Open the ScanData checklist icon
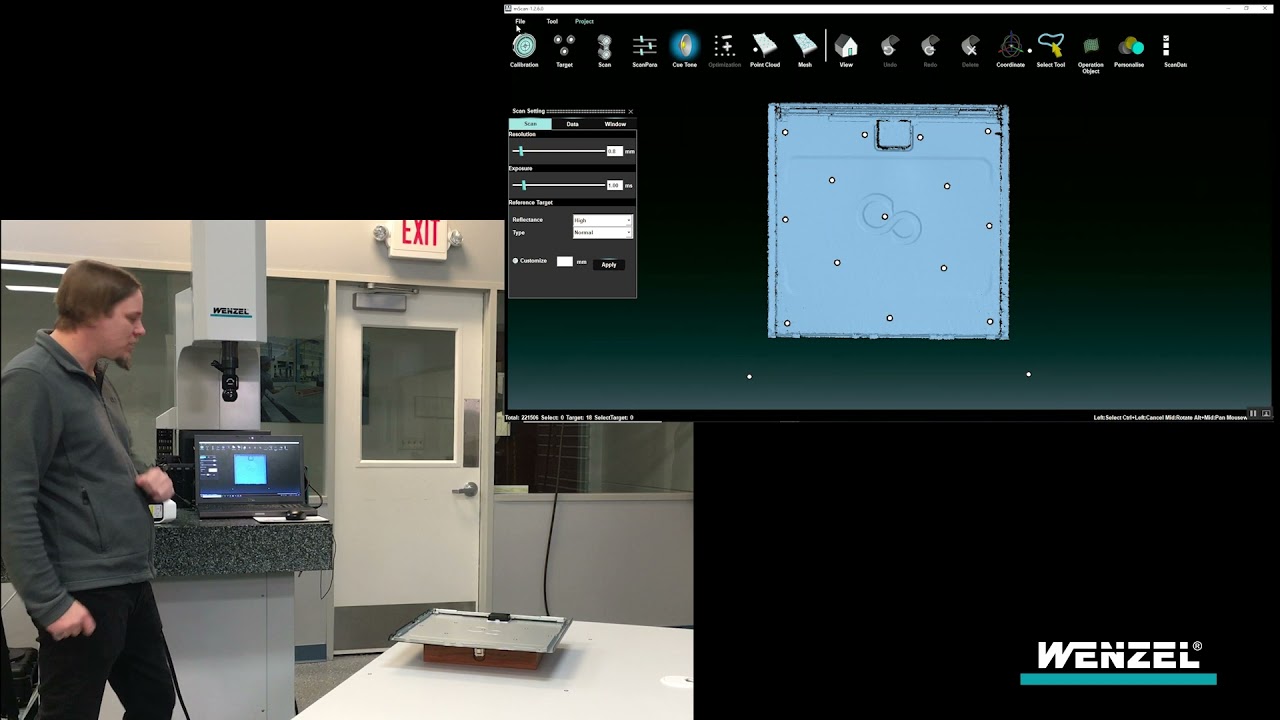1280x720 pixels. coord(1166,46)
